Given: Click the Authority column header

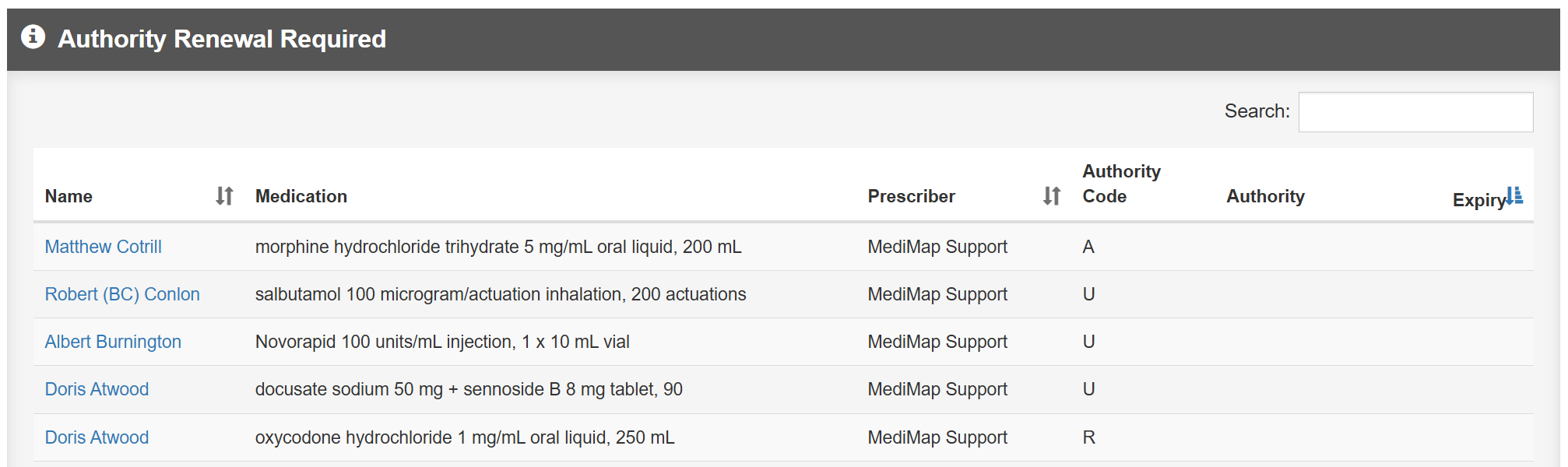Looking at the screenshot, I should coord(1265,196).
